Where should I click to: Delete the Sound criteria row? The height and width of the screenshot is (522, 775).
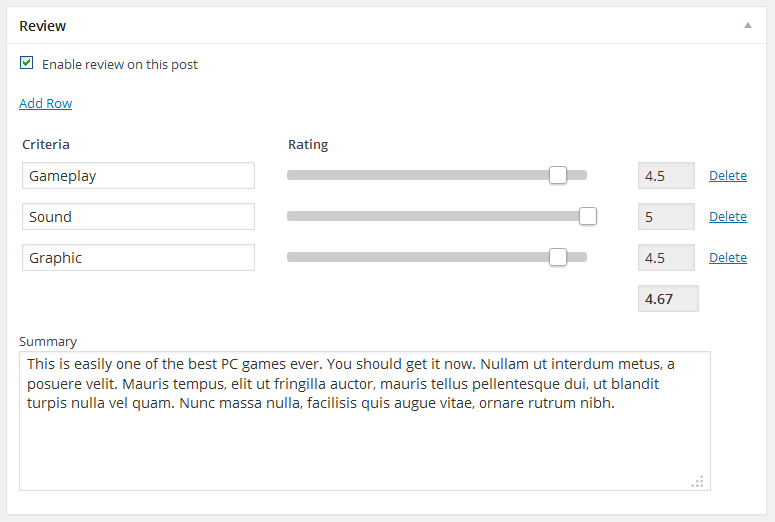coord(728,217)
